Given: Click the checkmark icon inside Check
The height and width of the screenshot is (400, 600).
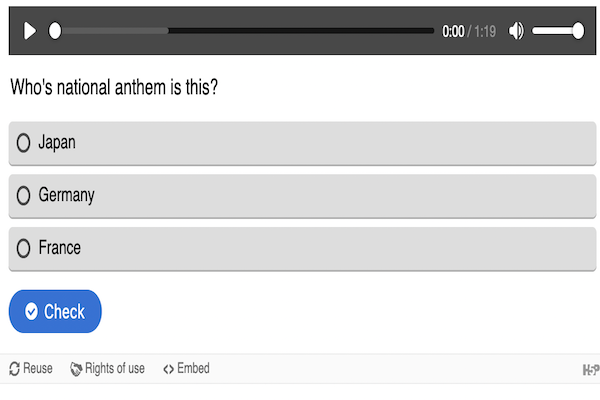Looking at the screenshot, I should [31, 311].
